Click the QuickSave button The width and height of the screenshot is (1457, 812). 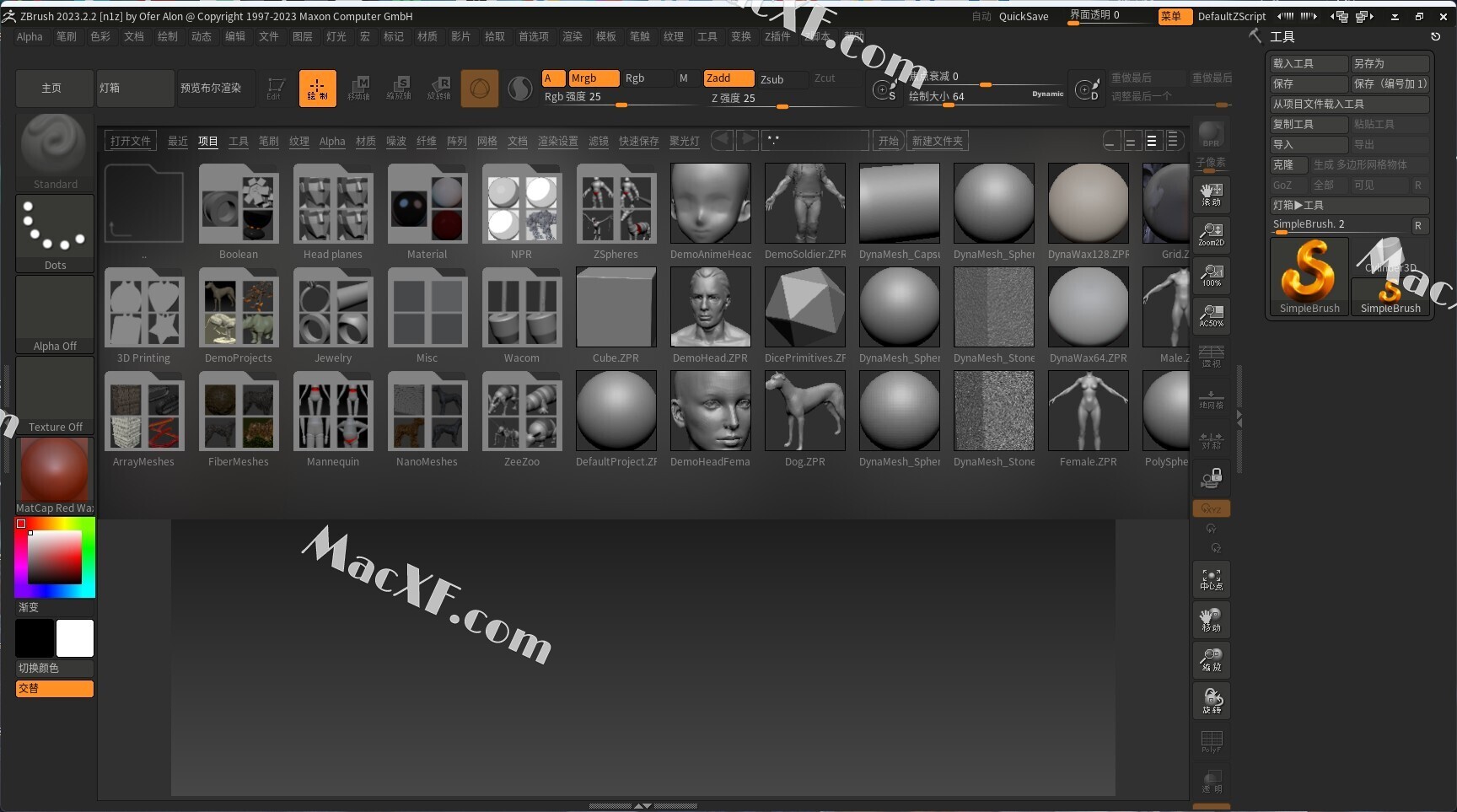tap(1024, 16)
